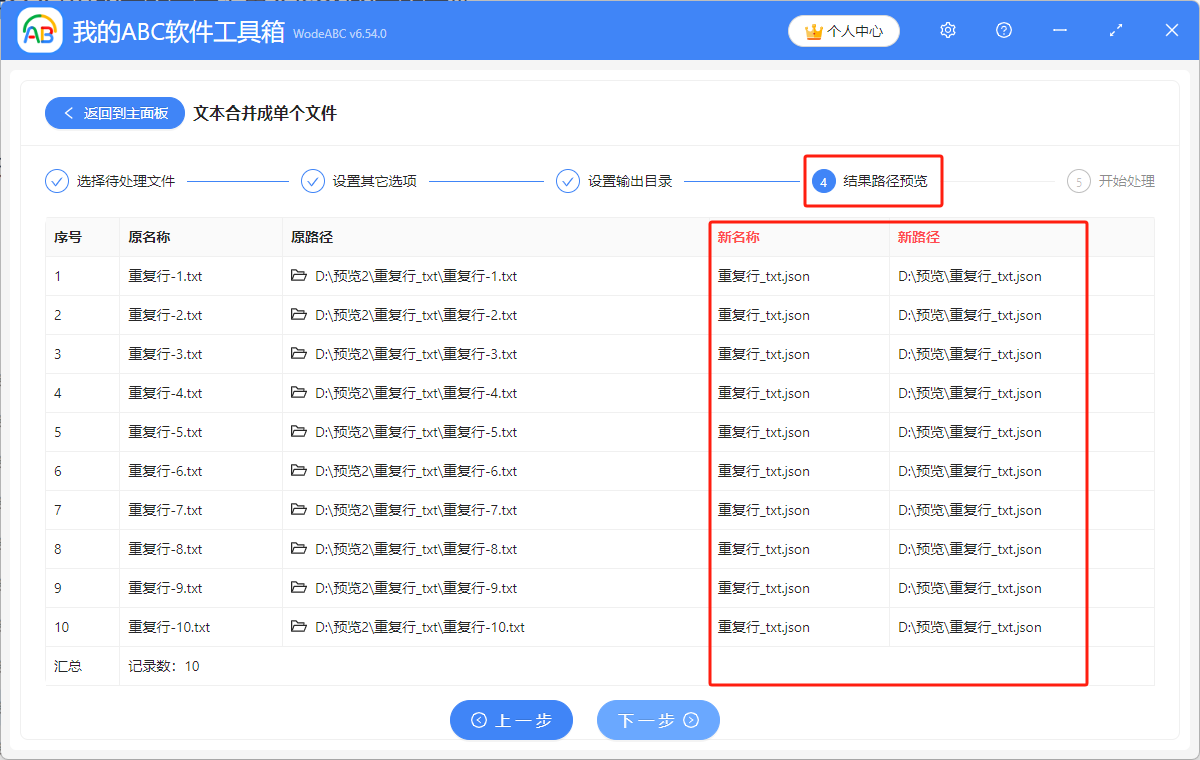Open 个人中心 in the title bar
This screenshot has width=1200, height=760.
click(843, 31)
